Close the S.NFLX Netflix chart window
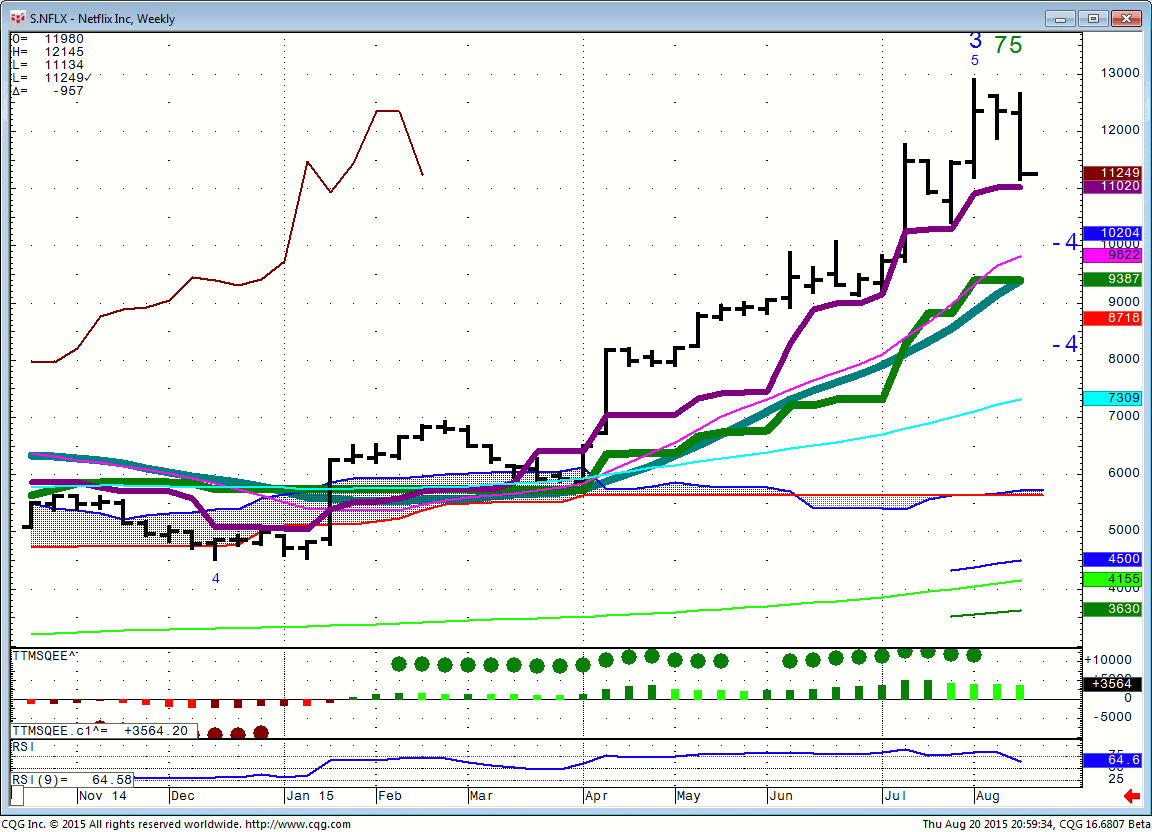 [x=1125, y=18]
